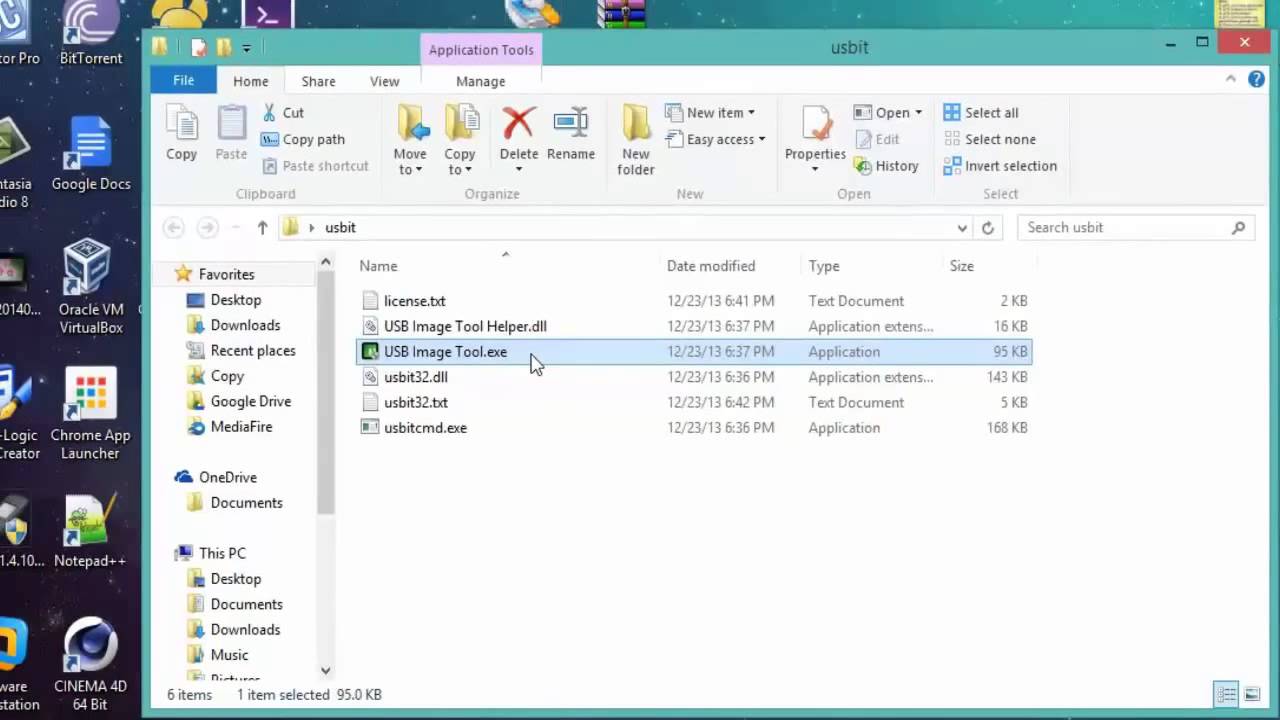The image size is (1280, 720).
Task: Open the New item dropdown
Action: pyautogui.click(x=710, y=113)
